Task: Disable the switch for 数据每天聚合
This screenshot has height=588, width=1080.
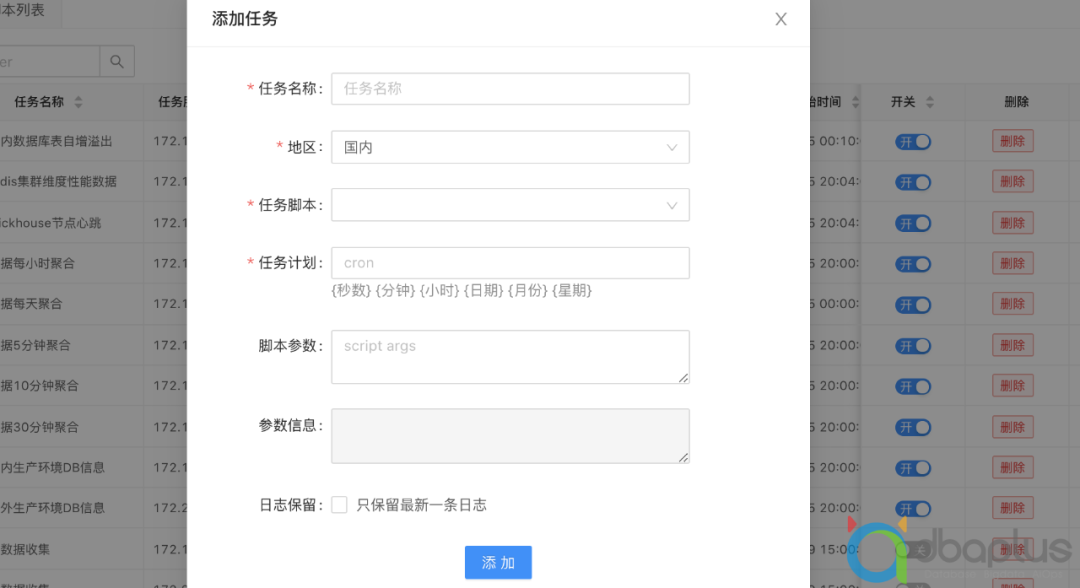Action: [912, 303]
